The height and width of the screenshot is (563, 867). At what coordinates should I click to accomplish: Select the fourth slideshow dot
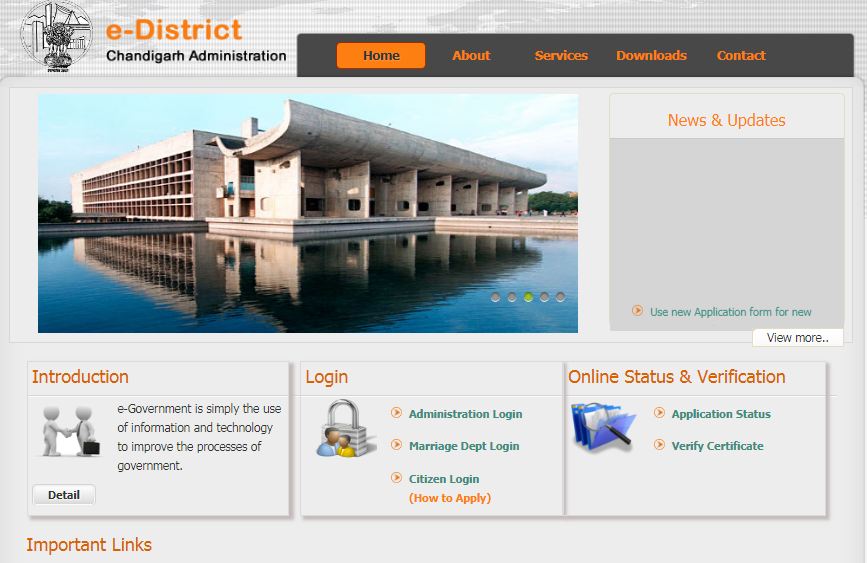click(x=545, y=297)
